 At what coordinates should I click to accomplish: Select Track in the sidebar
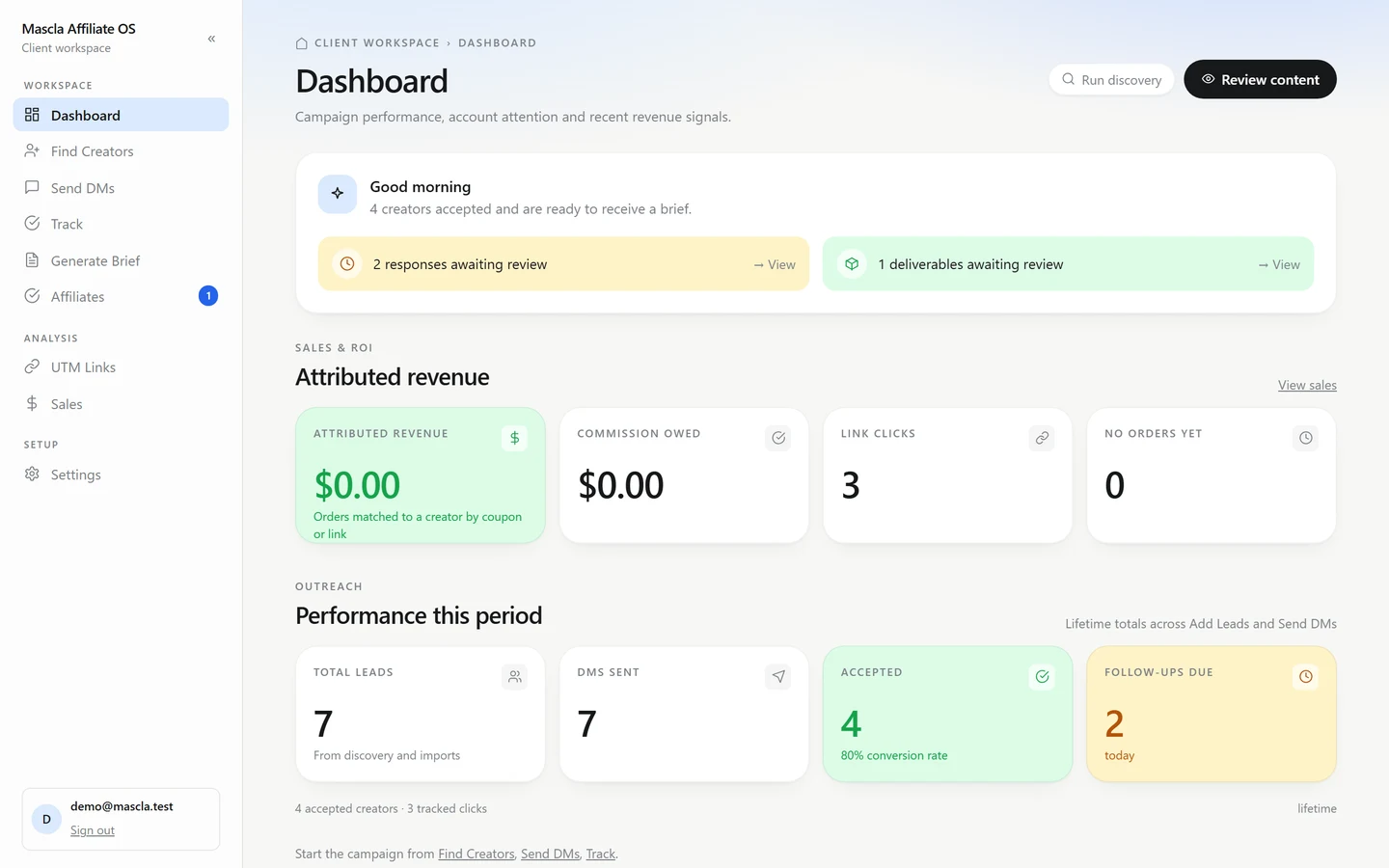coord(121,224)
